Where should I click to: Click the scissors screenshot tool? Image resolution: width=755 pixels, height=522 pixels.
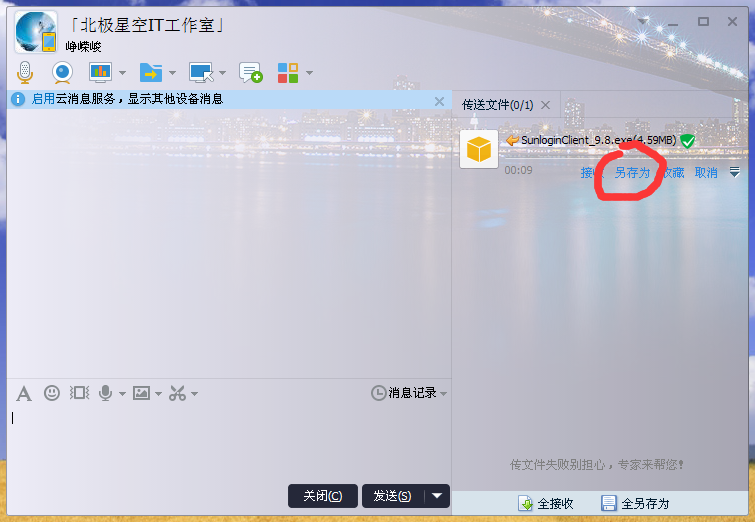coord(177,393)
